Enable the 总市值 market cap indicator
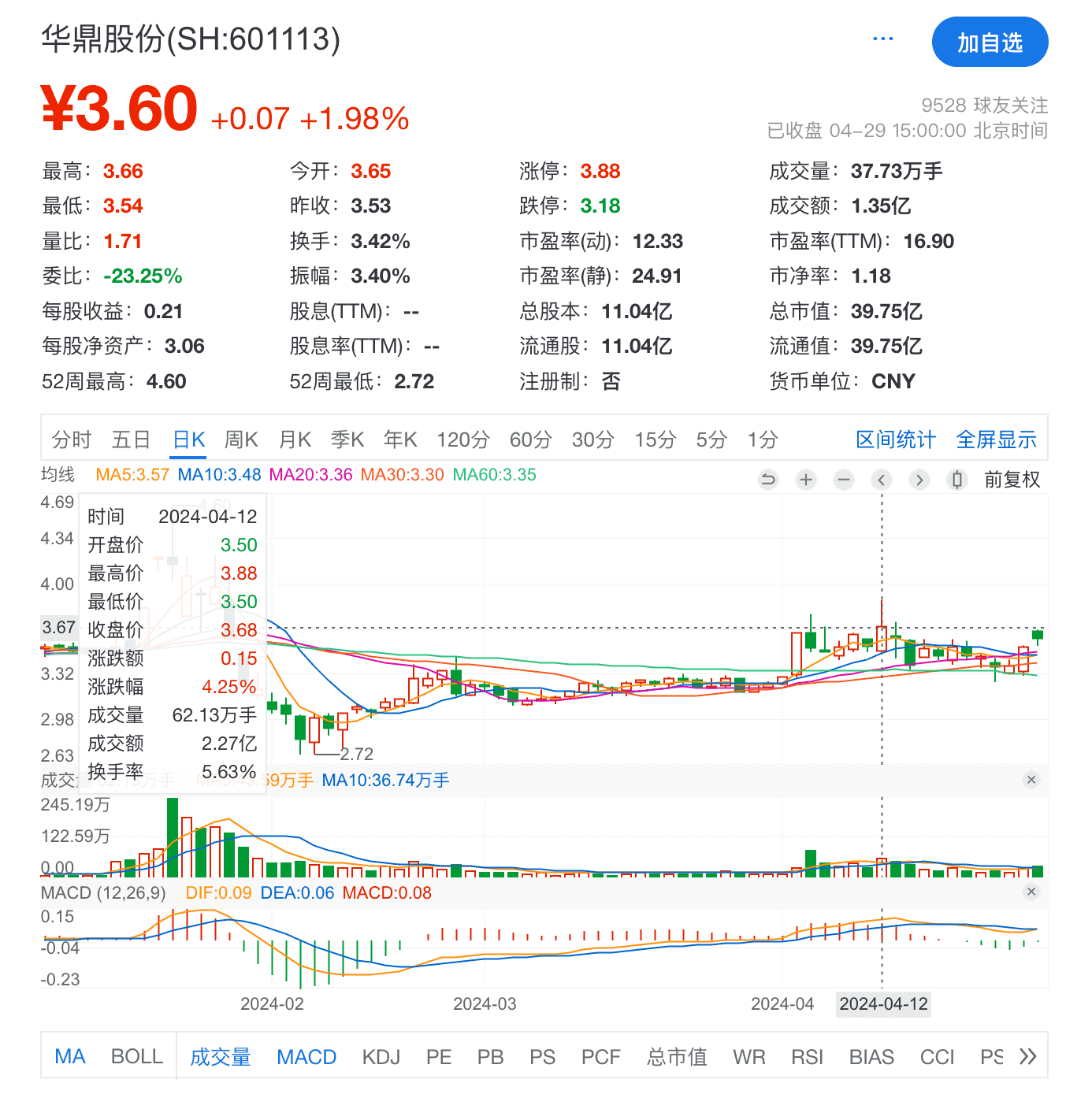Image resolution: width=1092 pixels, height=1109 pixels. [677, 1057]
